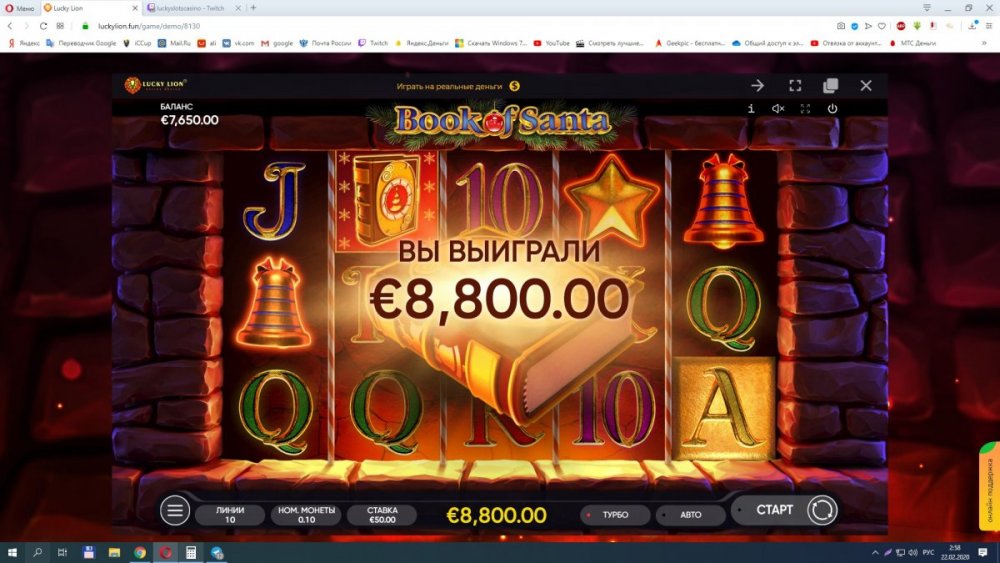Screen dimensions: 1000x563
Task: Click the next game arrow icon
Action: [757, 85]
